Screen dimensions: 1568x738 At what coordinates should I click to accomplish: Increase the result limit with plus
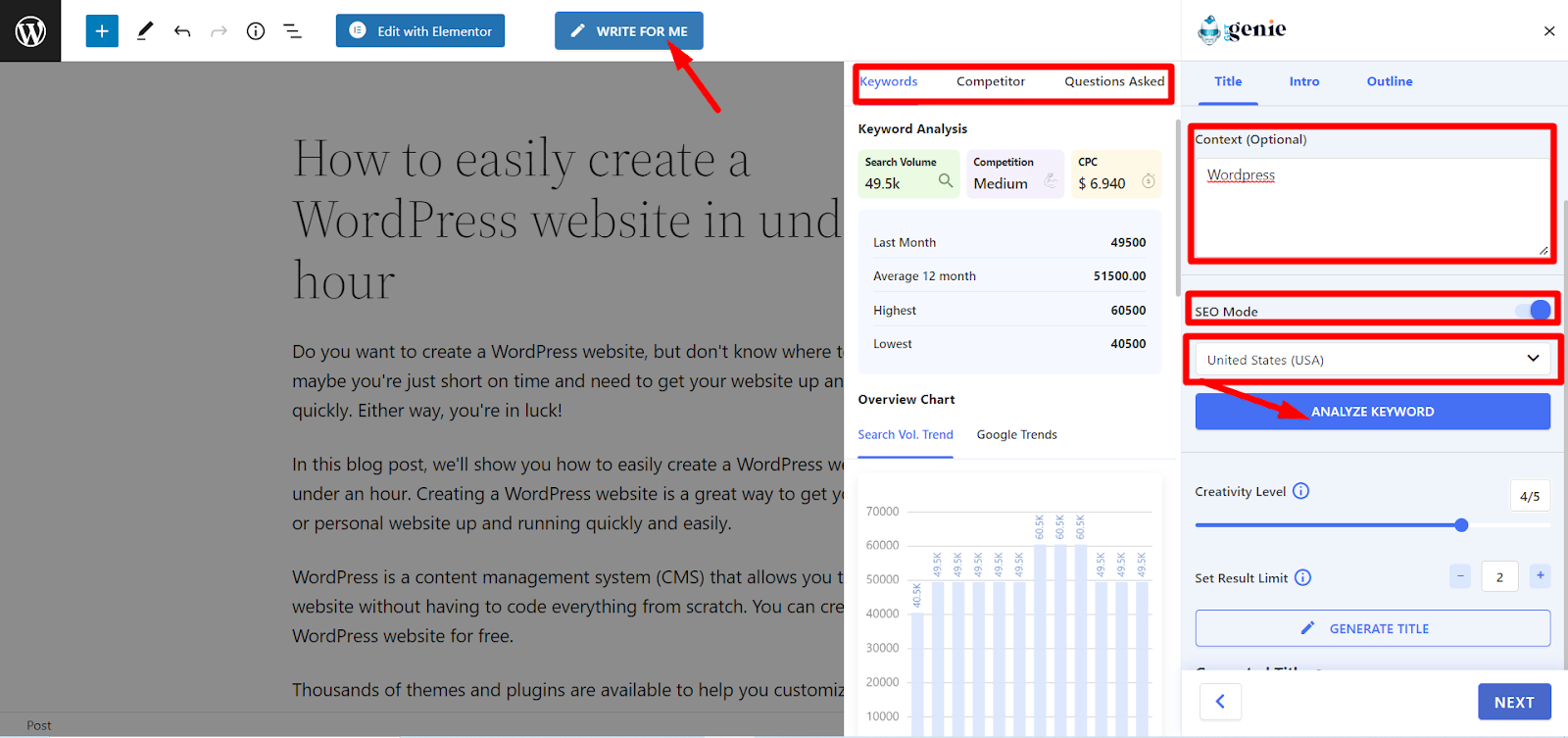1541,576
